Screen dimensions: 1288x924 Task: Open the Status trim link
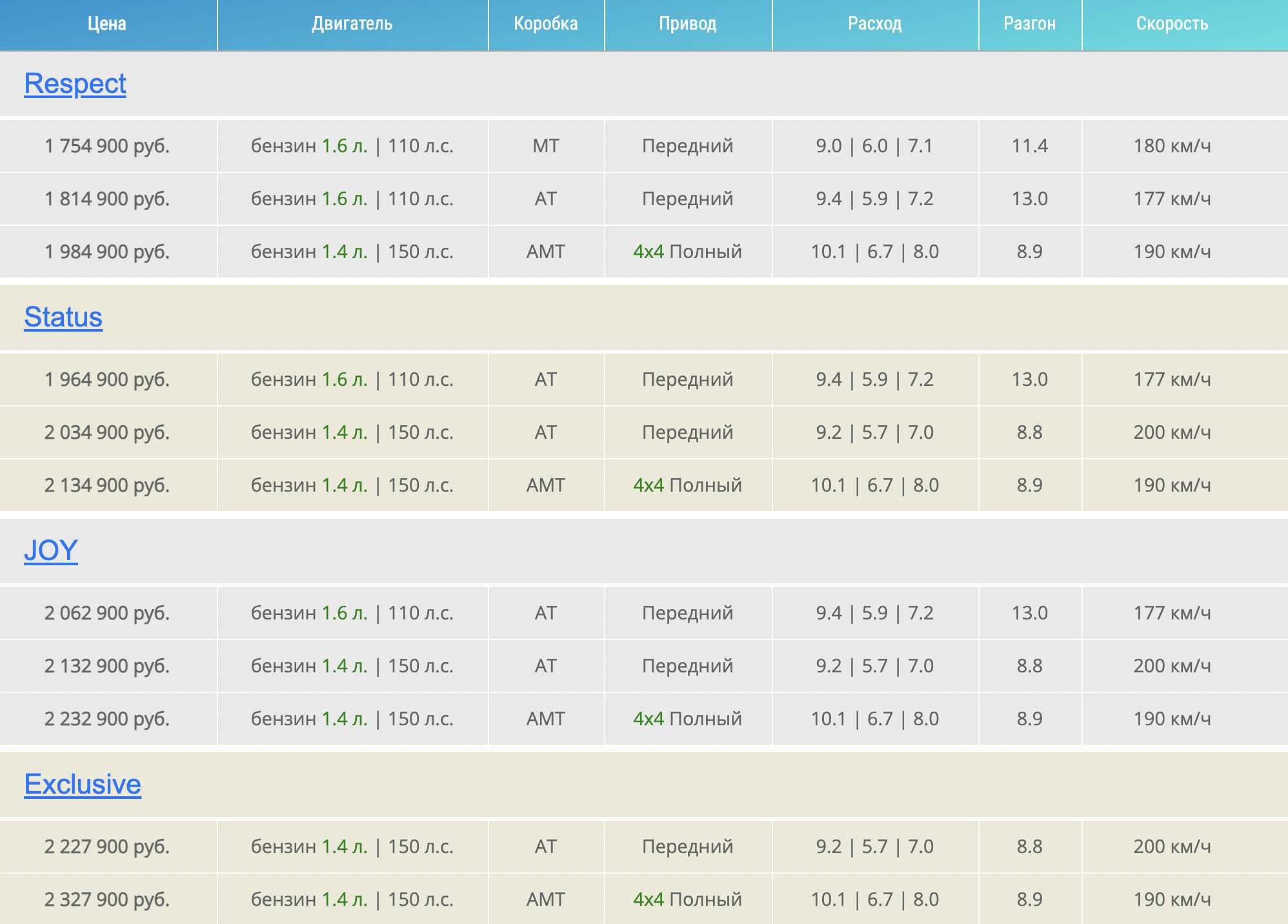63,317
